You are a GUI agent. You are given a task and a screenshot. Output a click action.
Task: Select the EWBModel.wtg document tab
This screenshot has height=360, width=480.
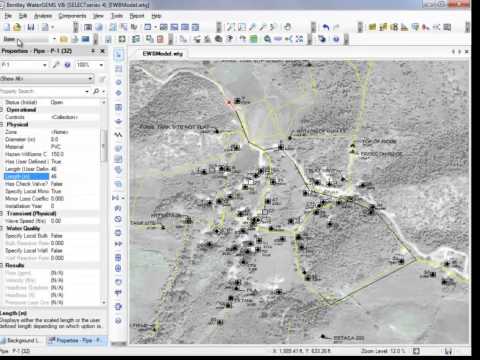point(162,54)
